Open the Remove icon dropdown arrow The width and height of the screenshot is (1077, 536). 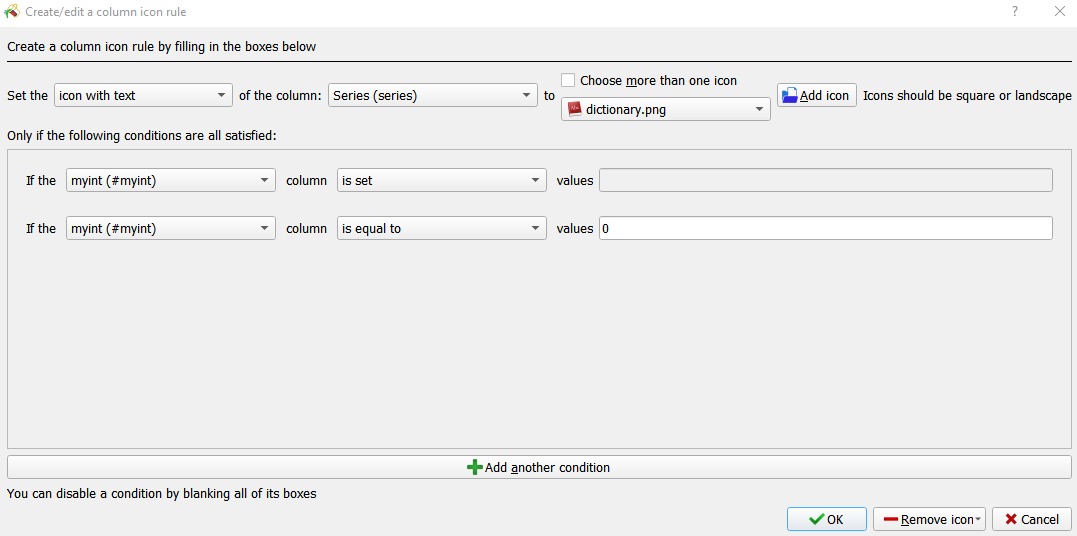(x=979, y=520)
